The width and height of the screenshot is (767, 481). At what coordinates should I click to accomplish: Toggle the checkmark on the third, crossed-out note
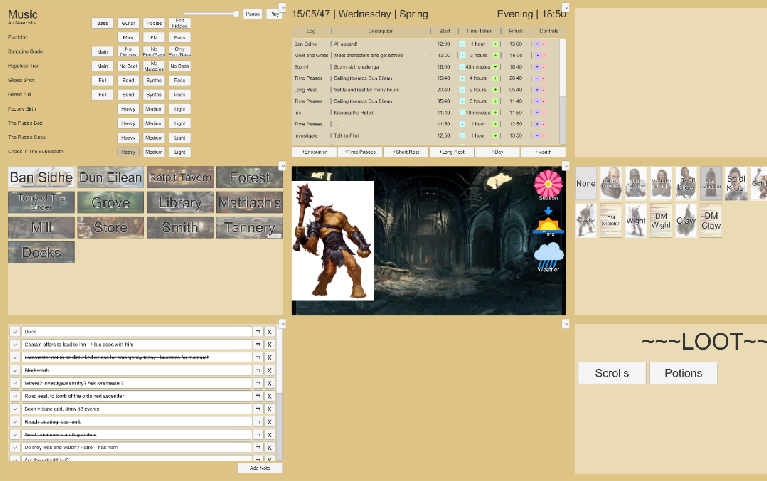(15, 357)
